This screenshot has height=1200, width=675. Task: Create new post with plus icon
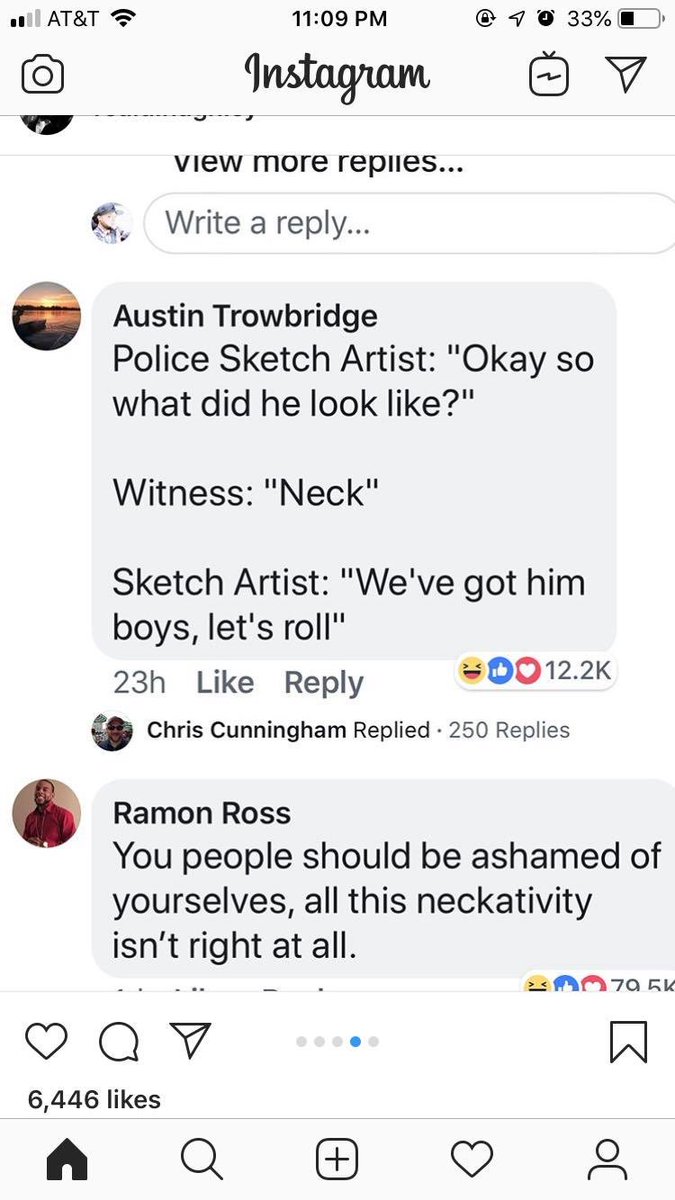pyautogui.click(x=337, y=1159)
